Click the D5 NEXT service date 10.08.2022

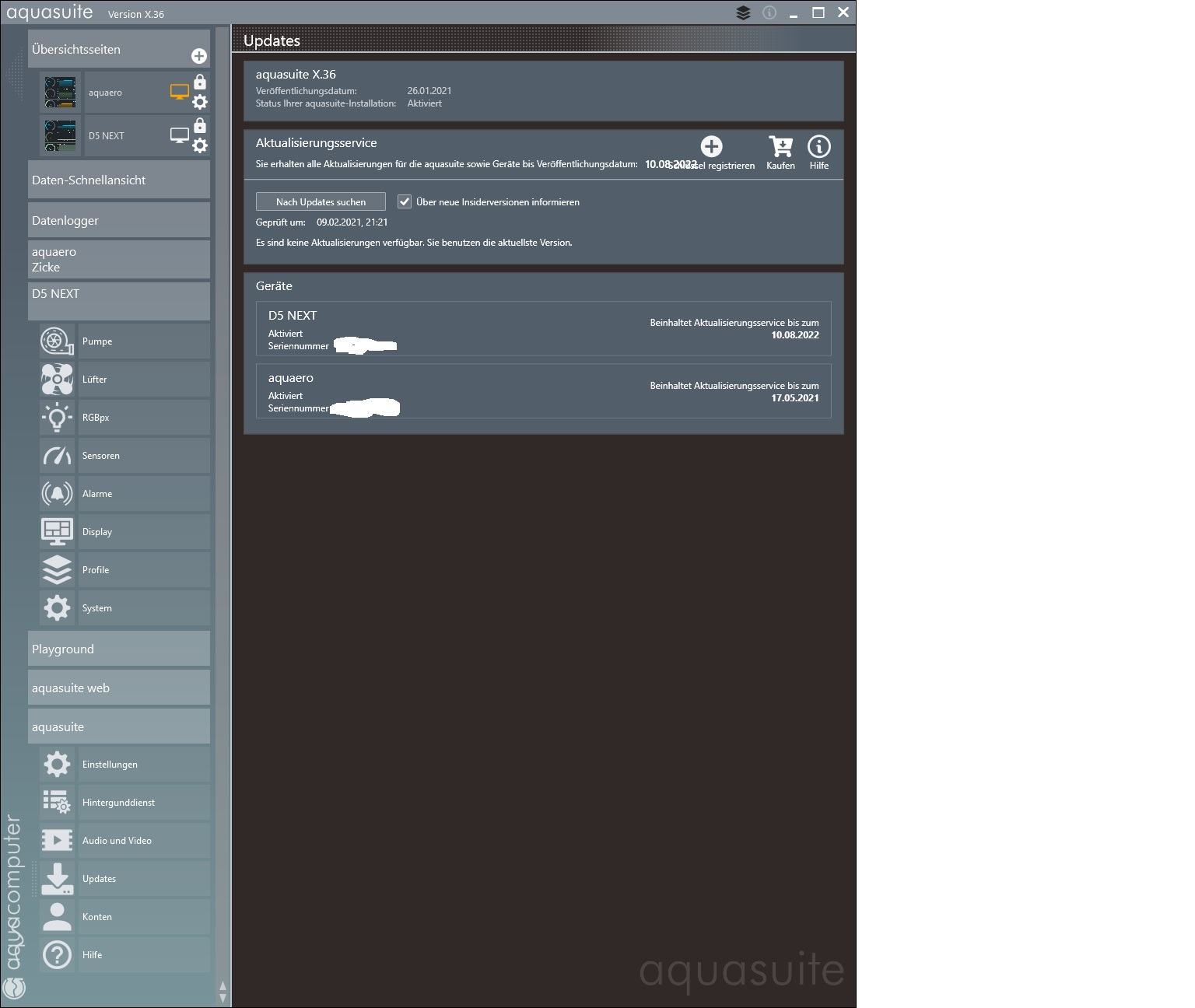tap(795, 335)
